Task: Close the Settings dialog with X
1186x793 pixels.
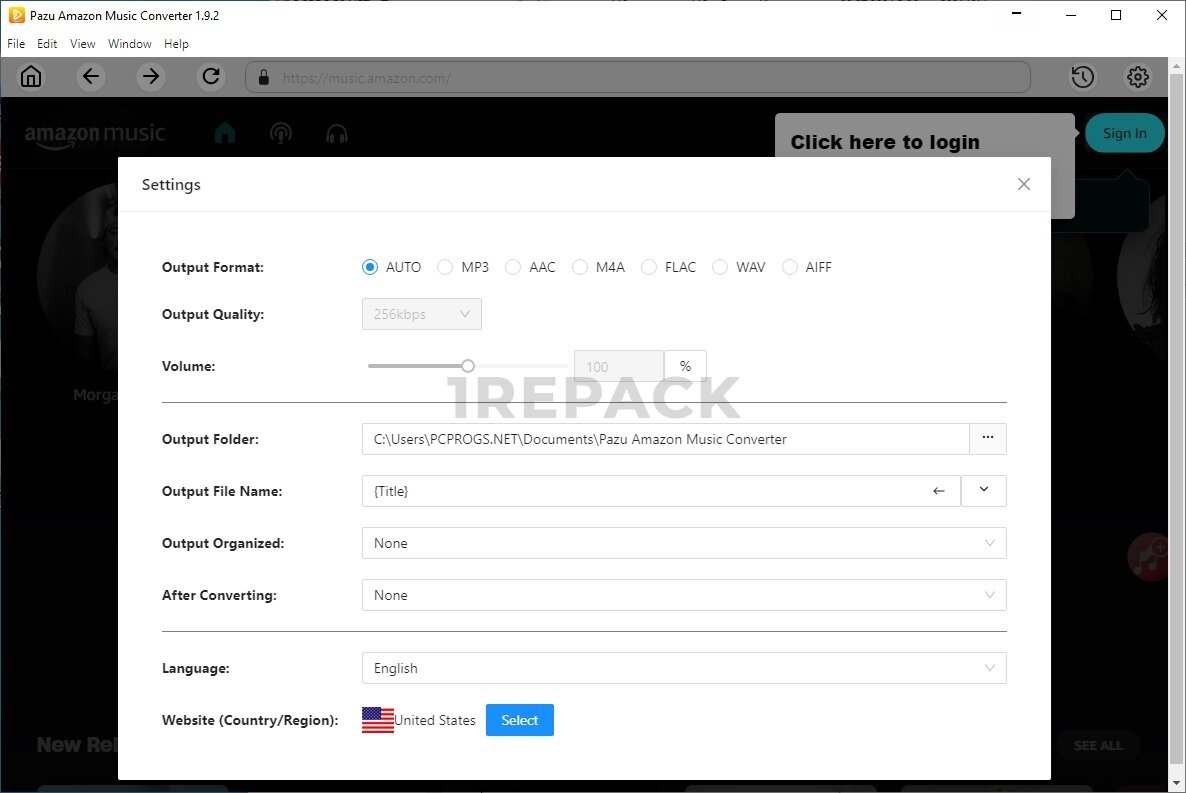Action: click(x=1023, y=184)
